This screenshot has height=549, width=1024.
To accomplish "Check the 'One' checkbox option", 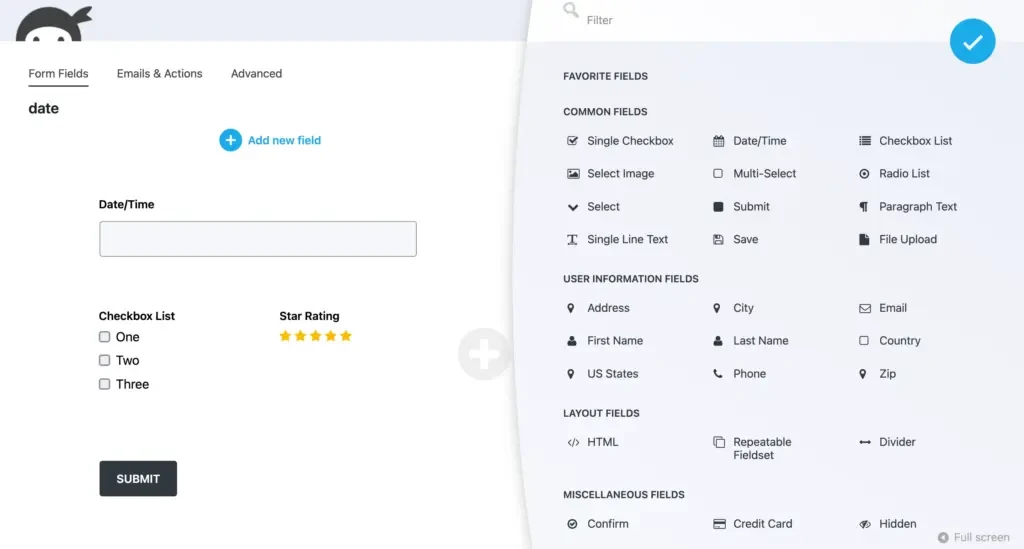I will click(105, 337).
